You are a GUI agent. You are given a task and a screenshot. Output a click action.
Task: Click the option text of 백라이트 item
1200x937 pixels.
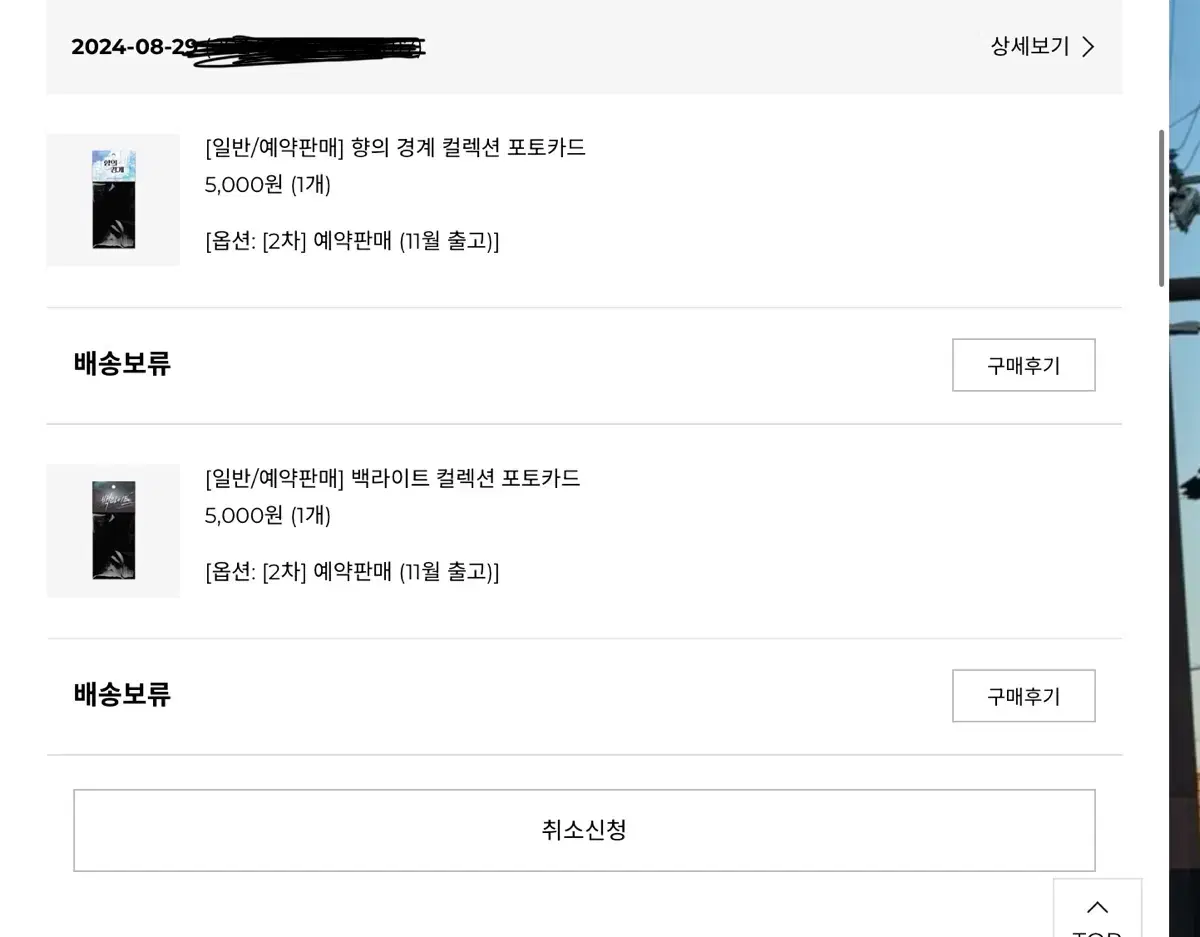[352, 572]
